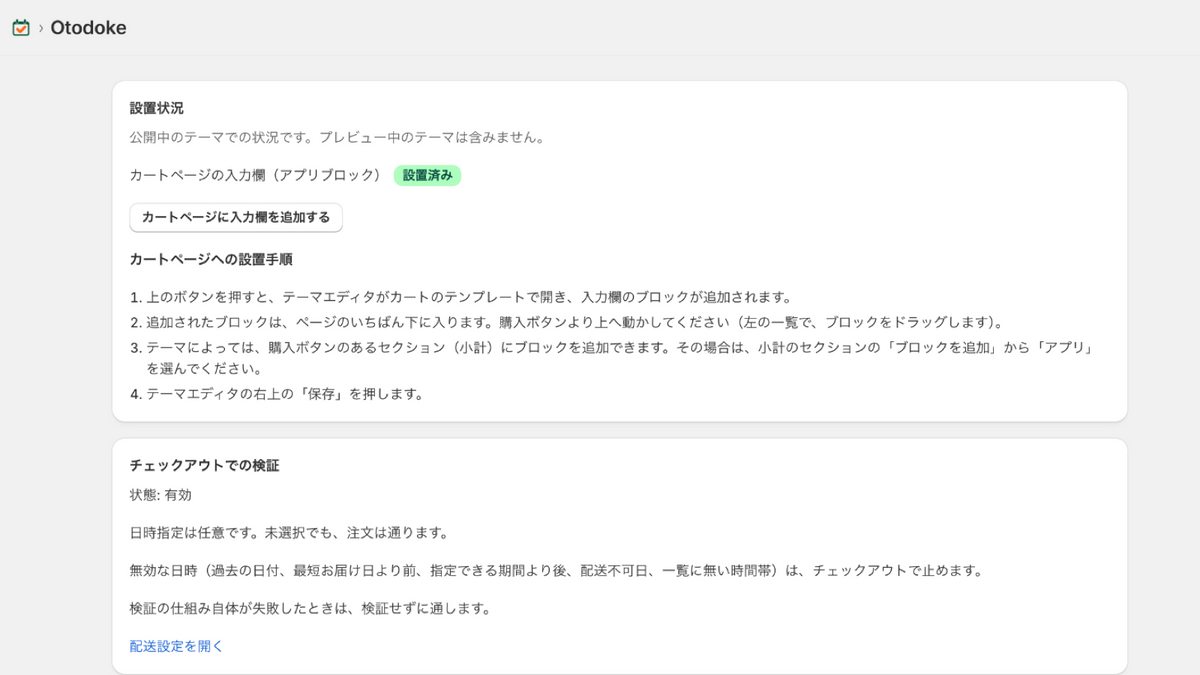
Task: Open the 配送設定を開く link
Action: [x=177, y=646]
